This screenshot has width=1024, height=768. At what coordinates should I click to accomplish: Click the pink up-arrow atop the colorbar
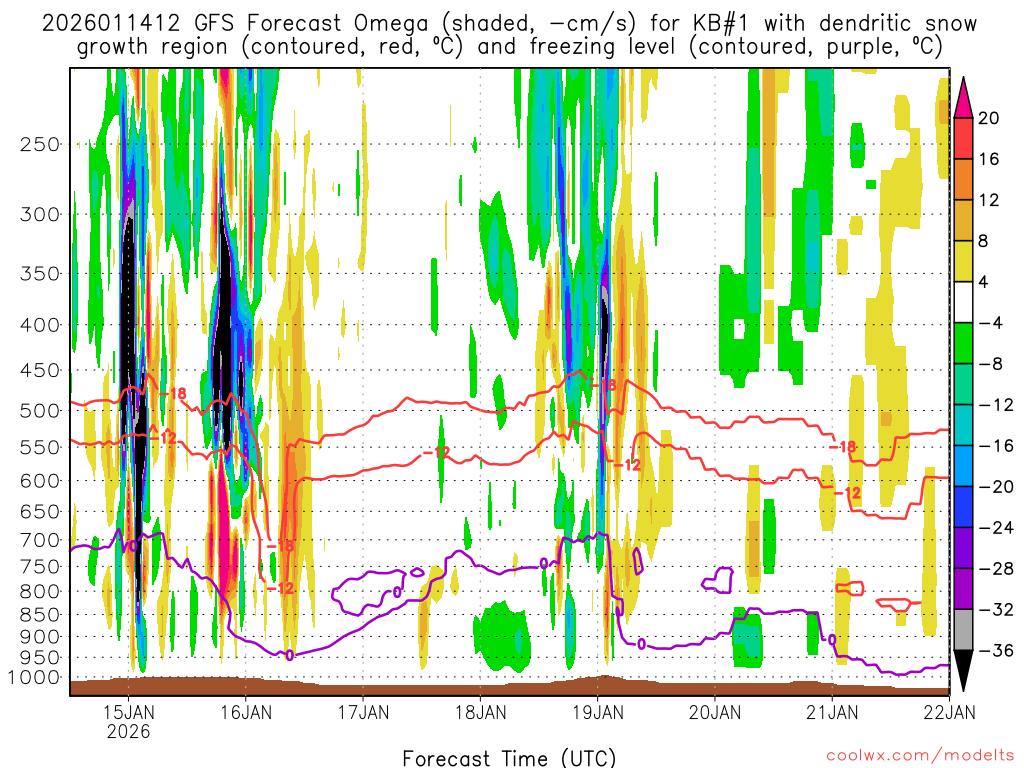pos(966,97)
